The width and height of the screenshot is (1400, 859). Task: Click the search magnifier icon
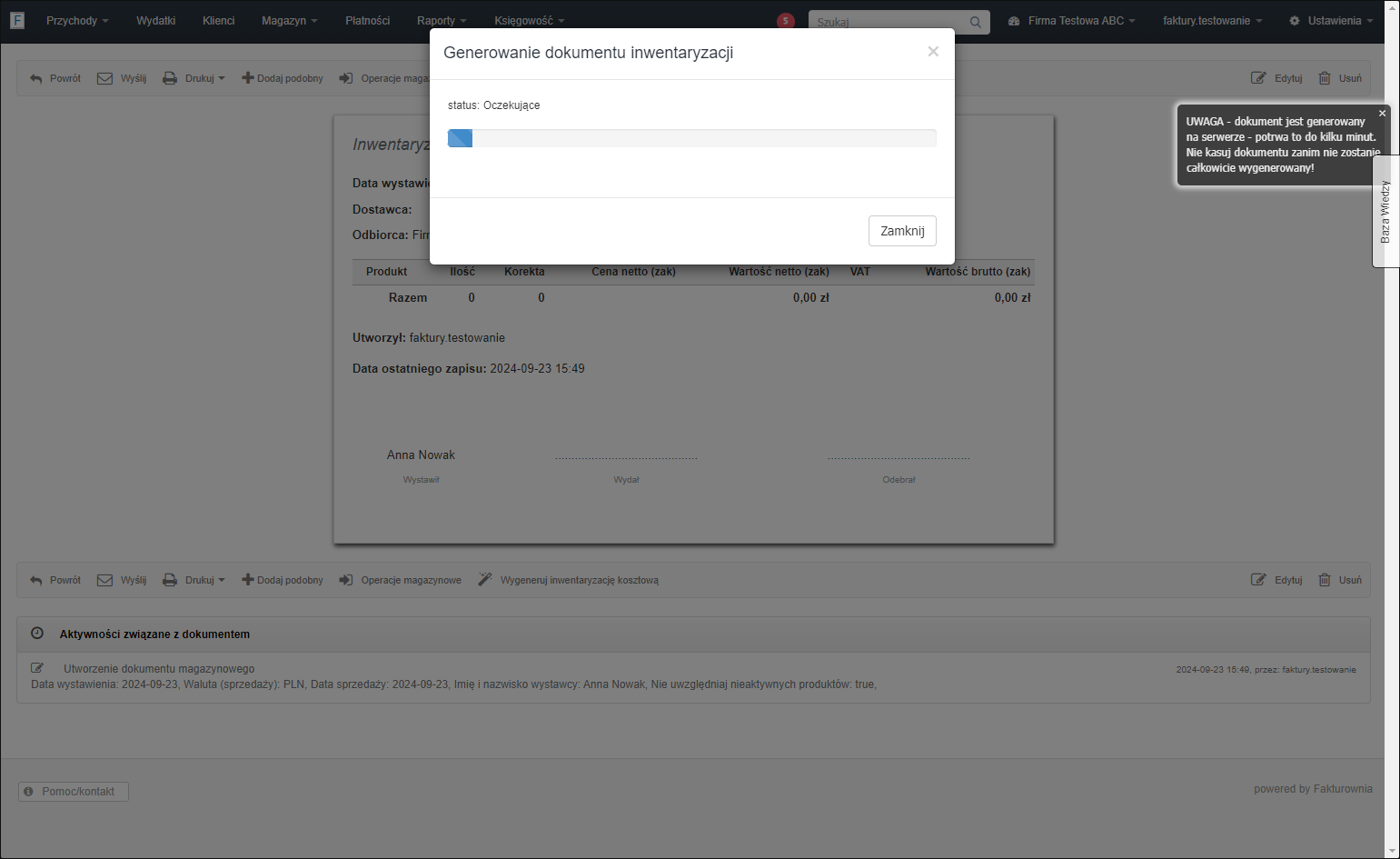tap(975, 22)
